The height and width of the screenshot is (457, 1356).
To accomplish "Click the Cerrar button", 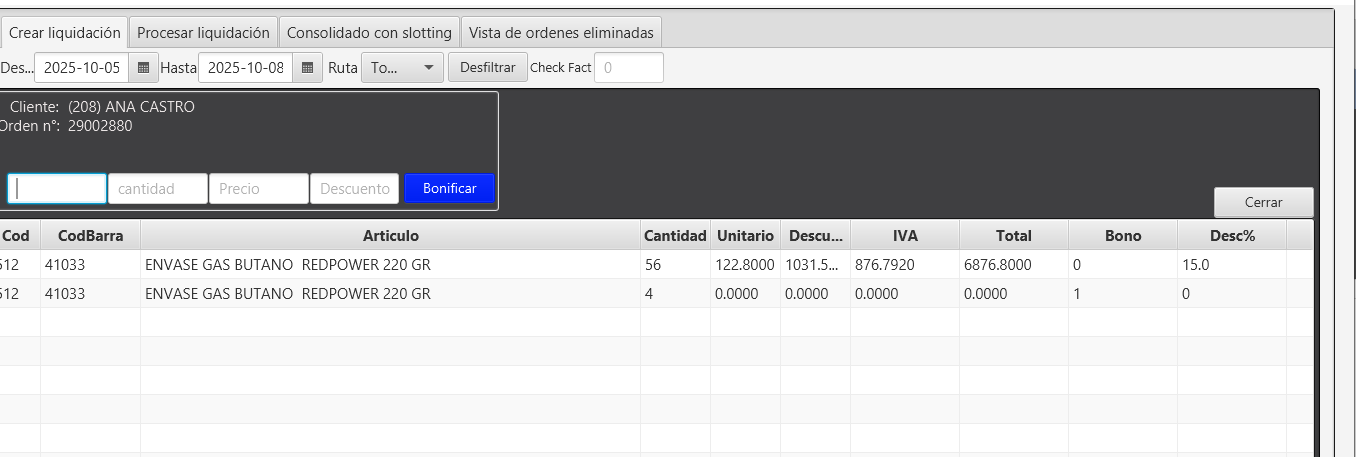I will click(1263, 202).
